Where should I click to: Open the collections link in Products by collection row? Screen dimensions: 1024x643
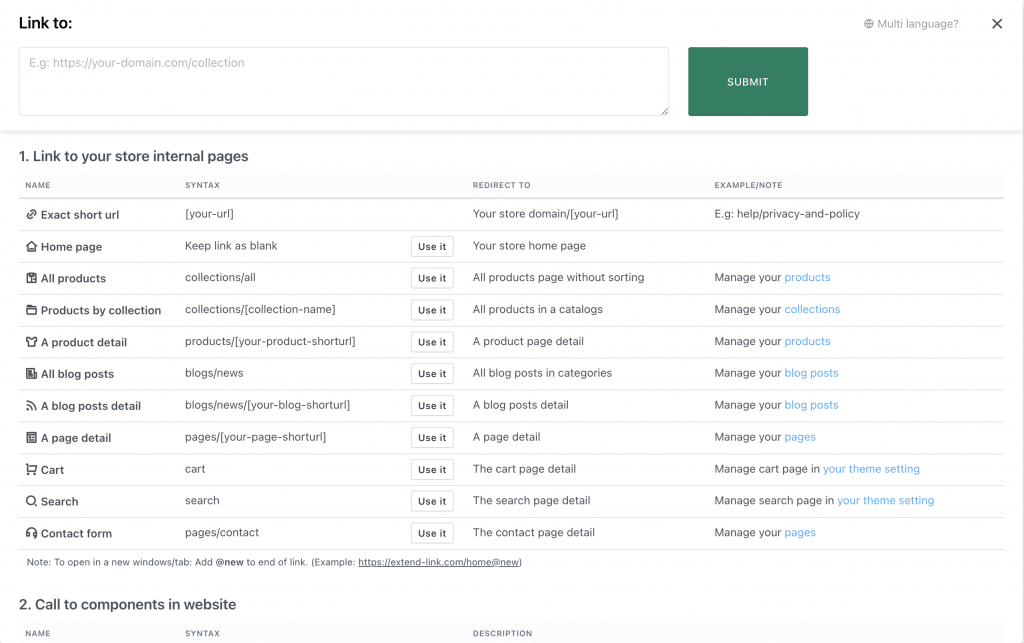(x=812, y=309)
